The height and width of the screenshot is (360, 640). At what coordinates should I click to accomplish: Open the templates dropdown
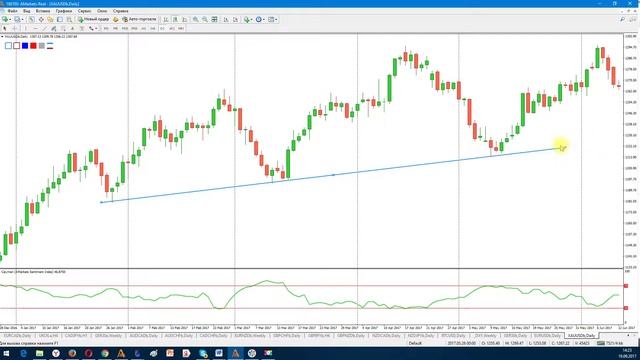[272, 19]
